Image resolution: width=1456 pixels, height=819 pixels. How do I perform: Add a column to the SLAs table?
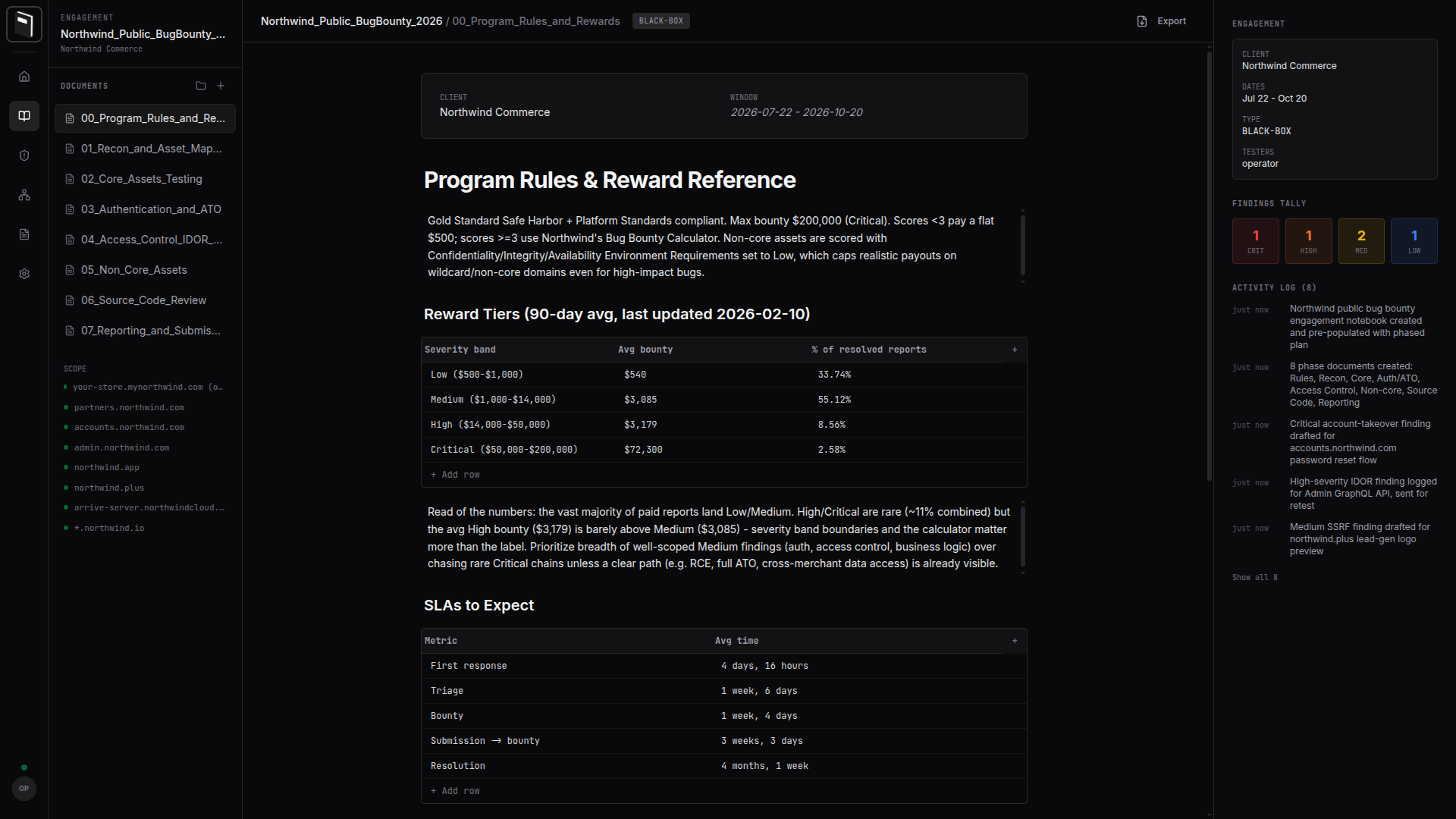pyautogui.click(x=1015, y=641)
